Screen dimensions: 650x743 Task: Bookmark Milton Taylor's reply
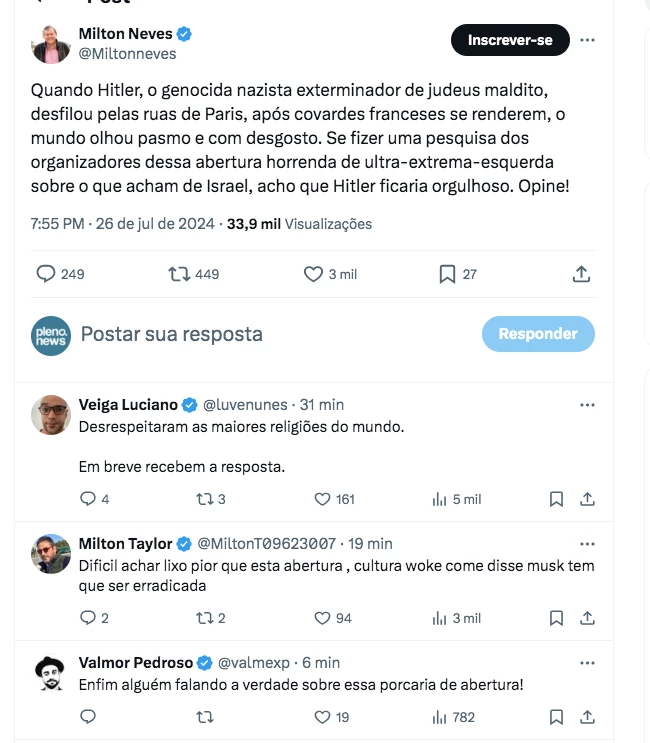coord(557,618)
